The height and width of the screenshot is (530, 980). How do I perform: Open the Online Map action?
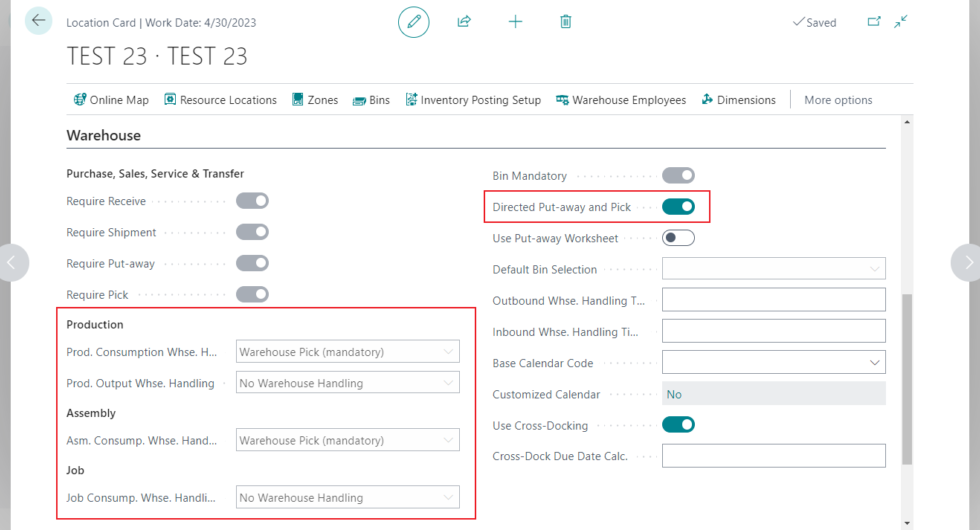click(x=111, y=100)
